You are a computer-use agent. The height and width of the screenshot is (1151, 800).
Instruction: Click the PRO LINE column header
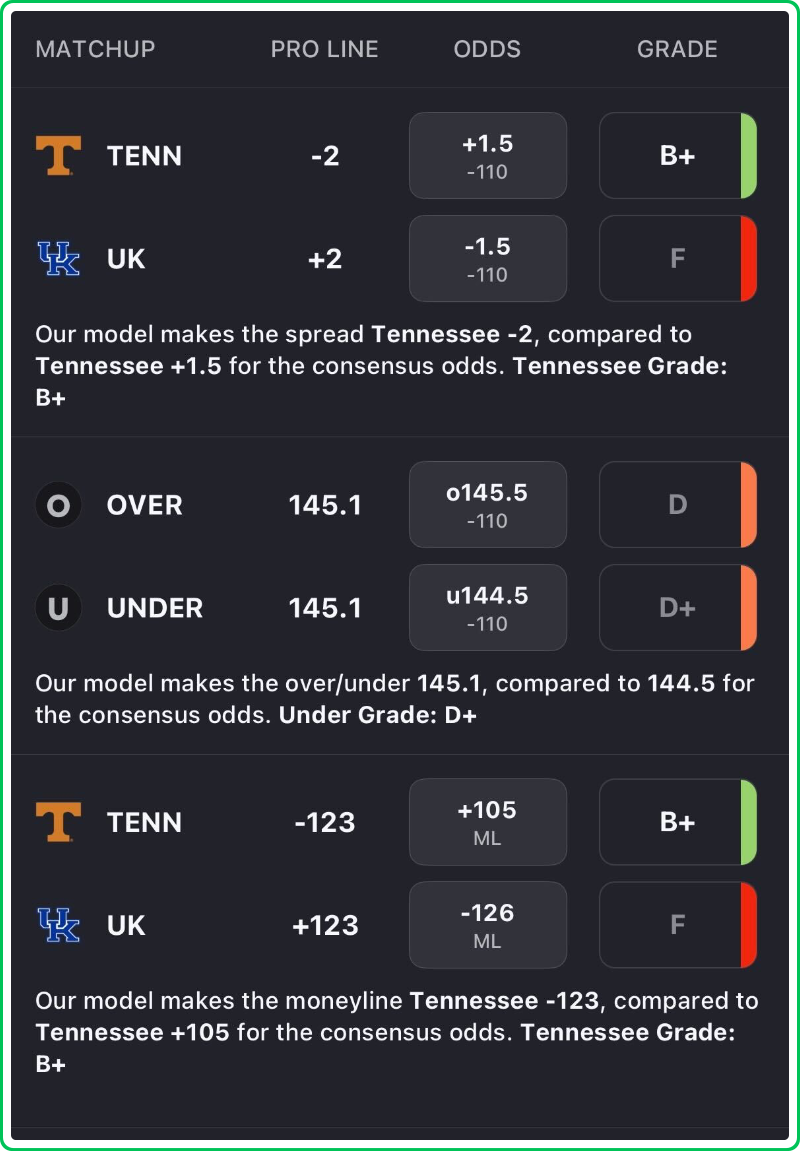click(x=325, y=49)
